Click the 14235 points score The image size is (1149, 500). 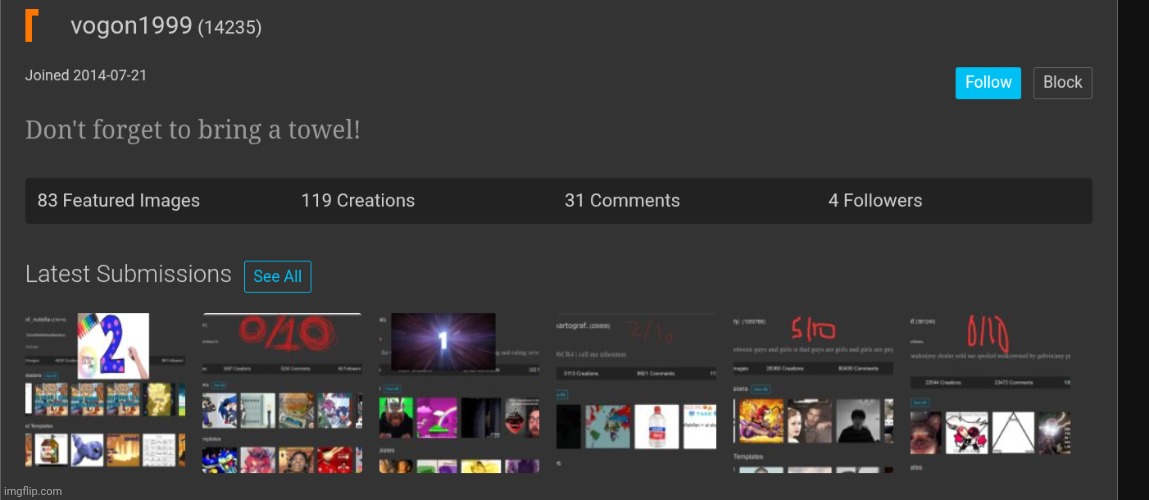point(229,28)
